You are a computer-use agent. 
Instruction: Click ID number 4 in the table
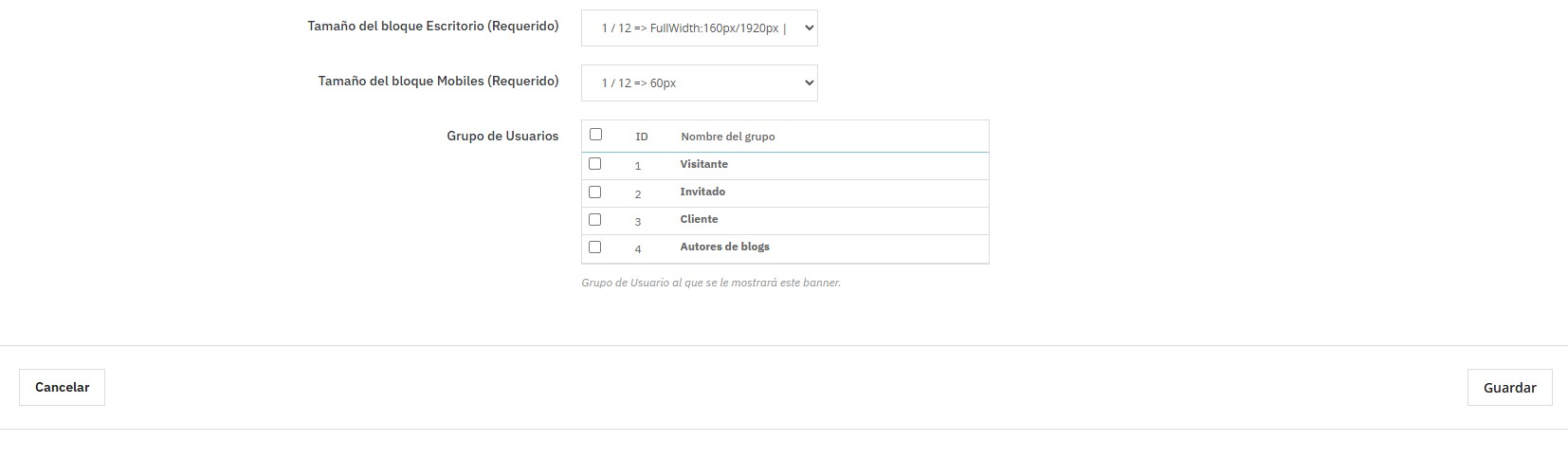[638, 249]
